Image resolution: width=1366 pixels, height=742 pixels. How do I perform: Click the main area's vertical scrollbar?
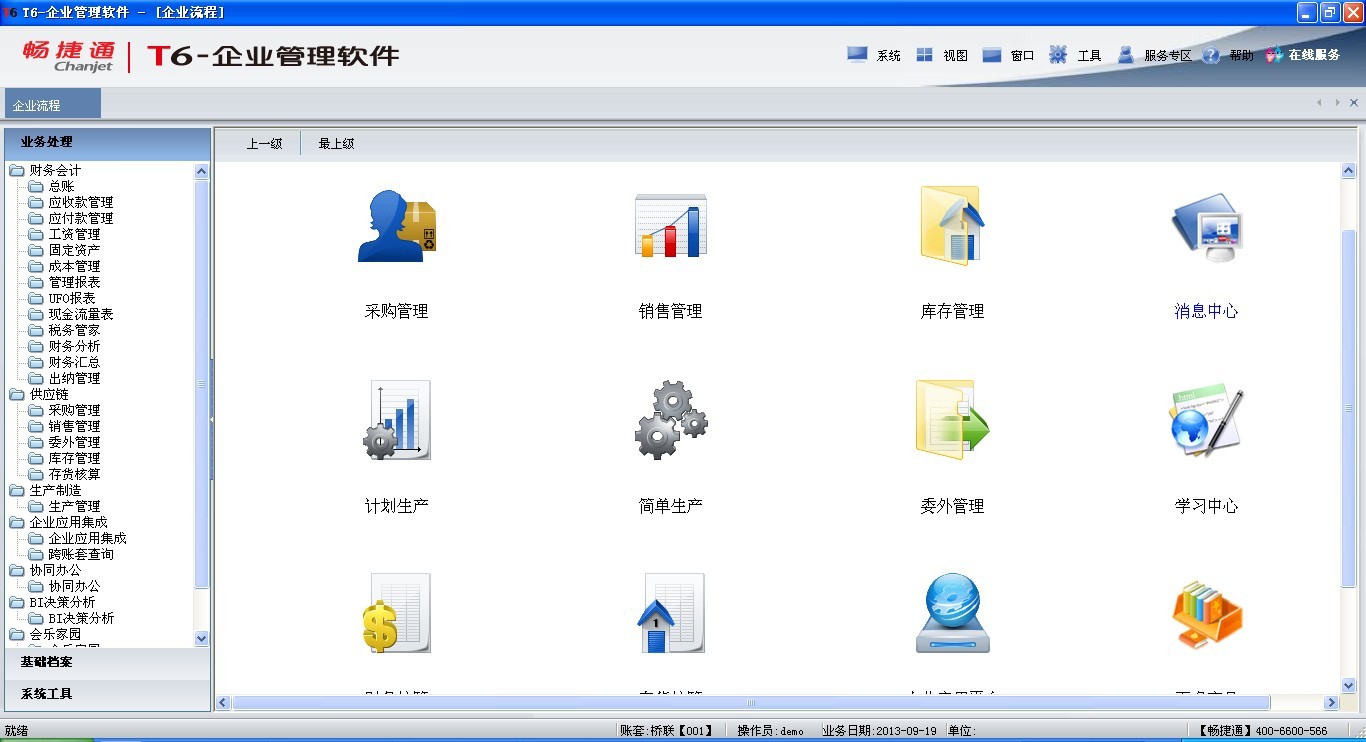(1348, 400)
